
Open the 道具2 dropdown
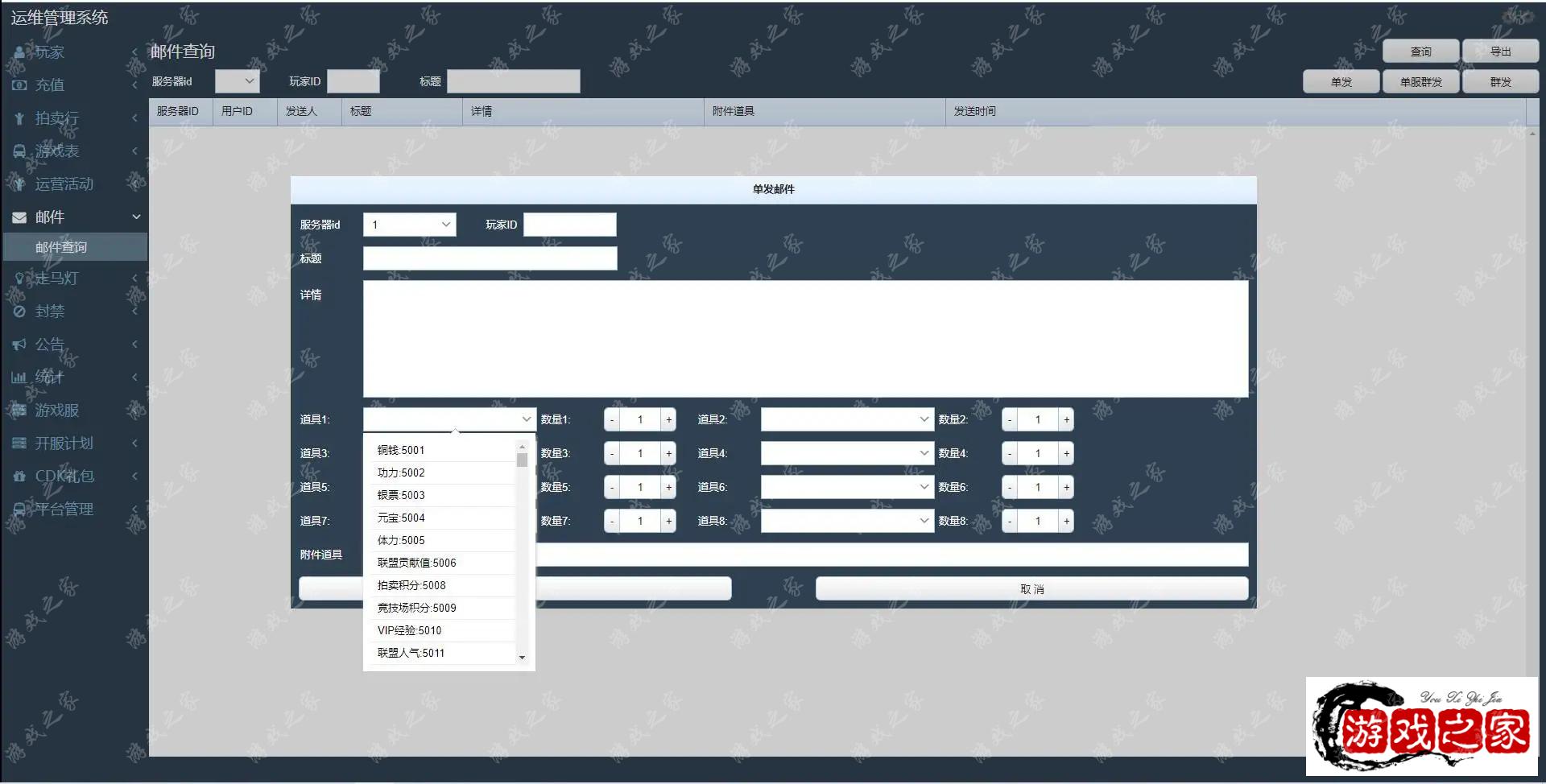click(x=846, y=420)
